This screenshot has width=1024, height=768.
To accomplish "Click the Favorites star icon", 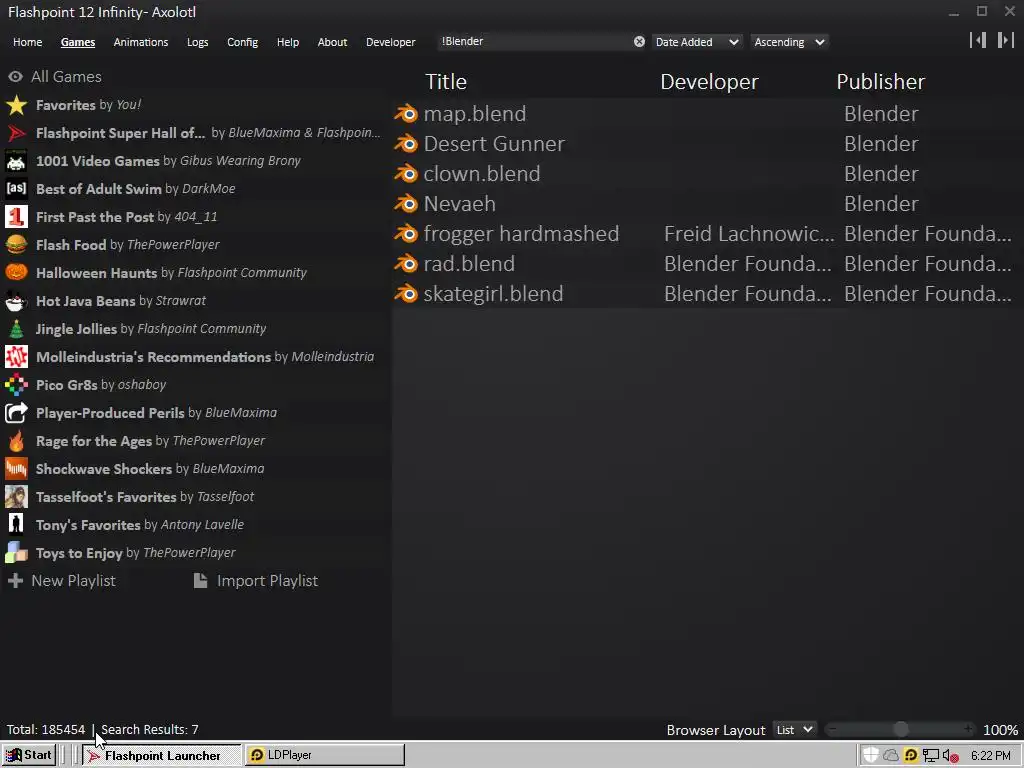I will click(x=16, y=105).
